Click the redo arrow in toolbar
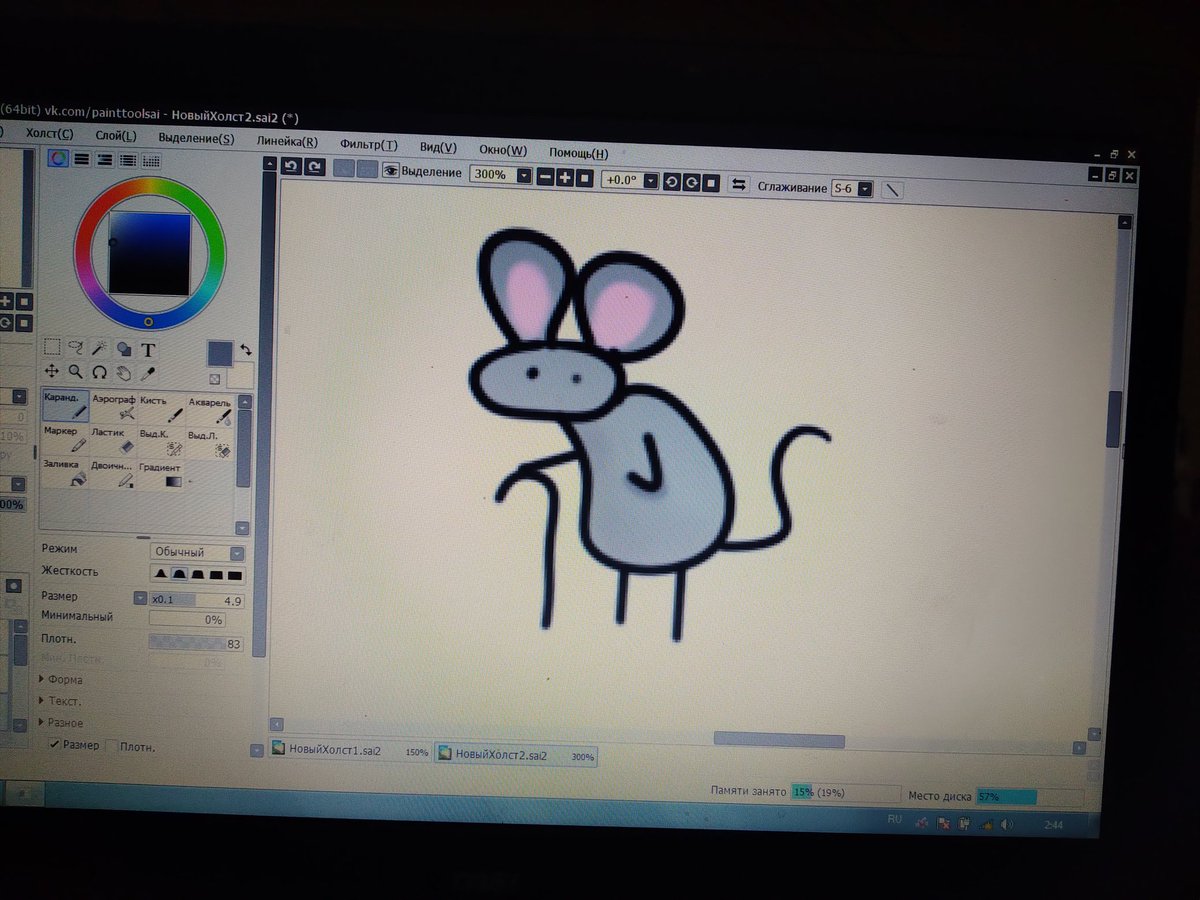The image size is (1200, 900). pyautogui.click(x=314, y=168)
